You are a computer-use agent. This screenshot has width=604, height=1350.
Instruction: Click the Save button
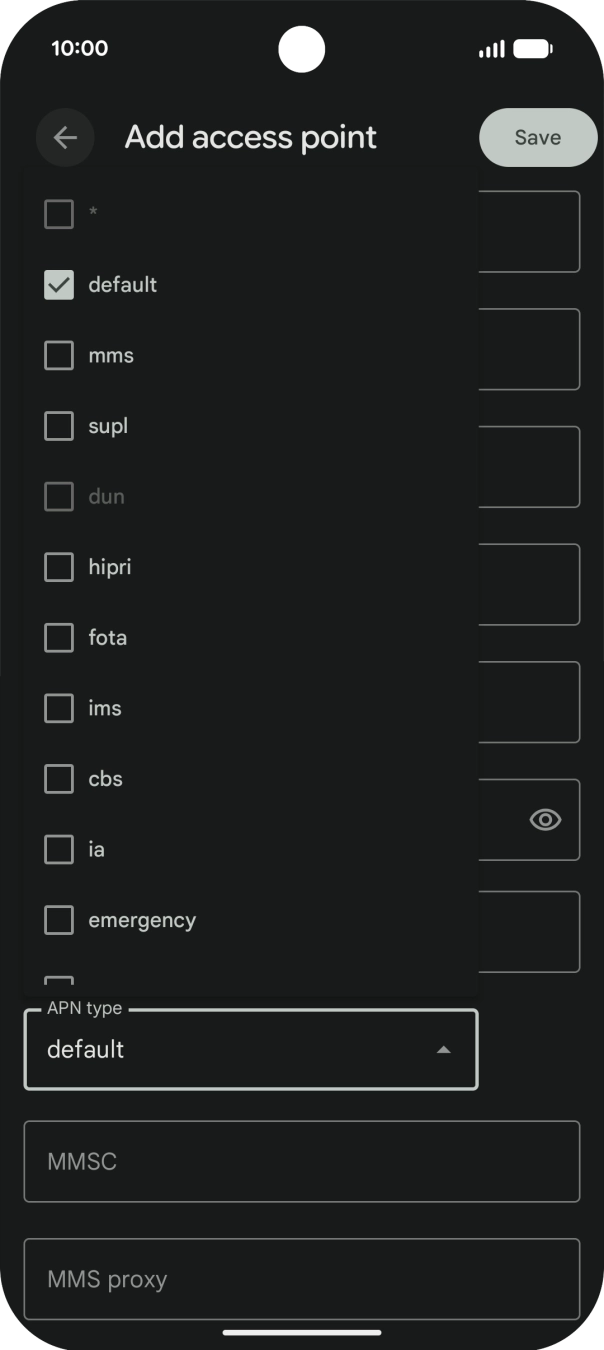point(538,138)
